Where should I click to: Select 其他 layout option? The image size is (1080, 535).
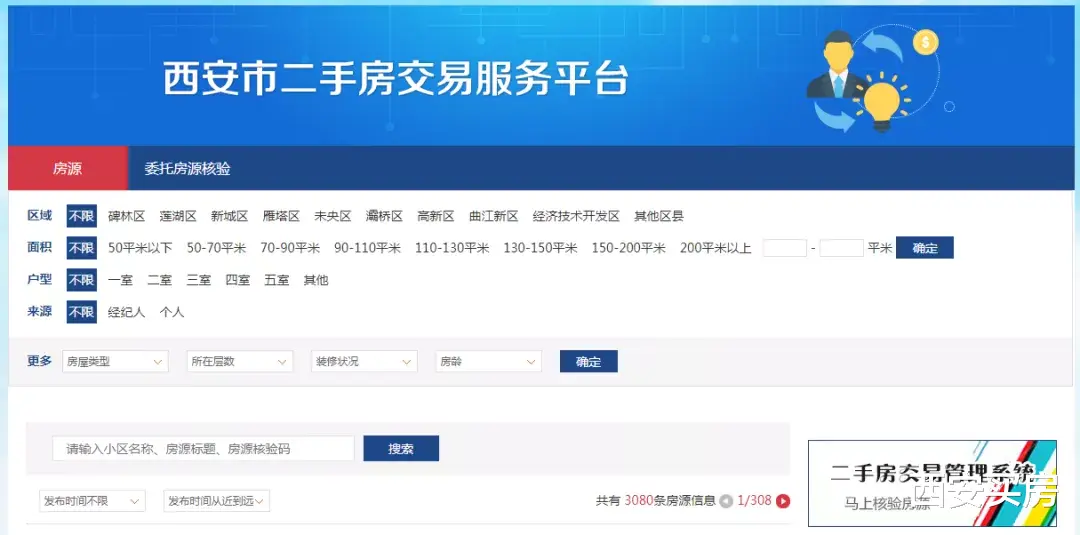tap(316, 280)
